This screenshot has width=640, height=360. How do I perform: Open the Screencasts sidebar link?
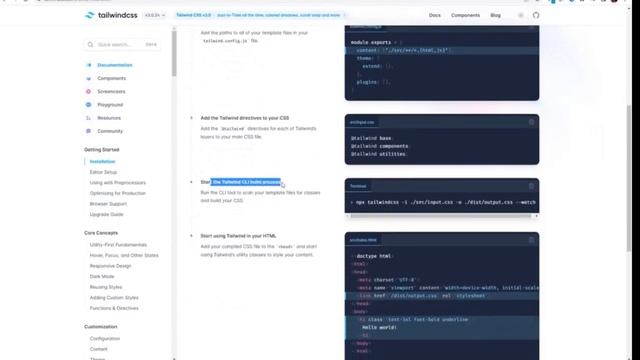click(111, 91)
